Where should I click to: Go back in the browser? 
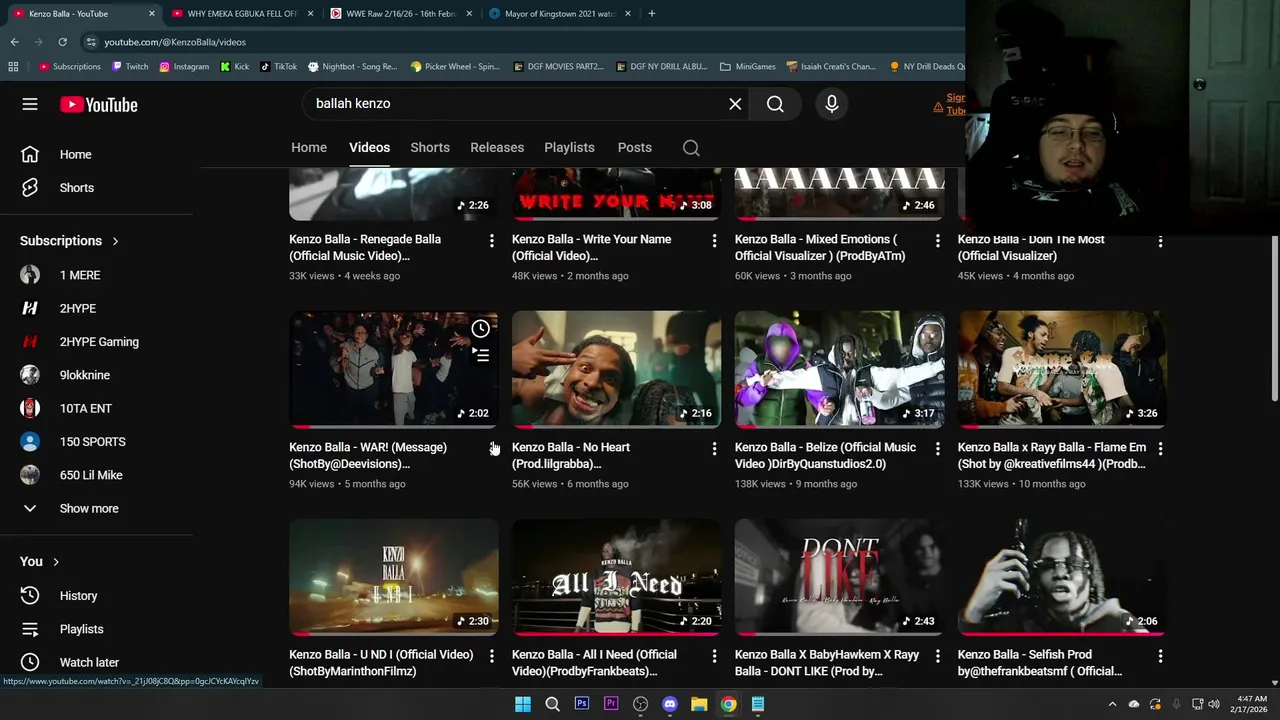tap(14, 42)
